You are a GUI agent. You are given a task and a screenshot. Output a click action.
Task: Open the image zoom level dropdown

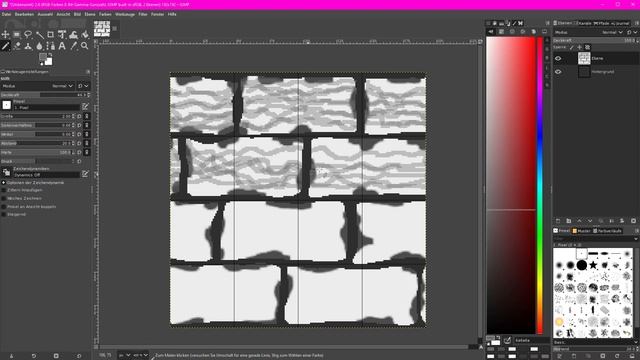140,355
